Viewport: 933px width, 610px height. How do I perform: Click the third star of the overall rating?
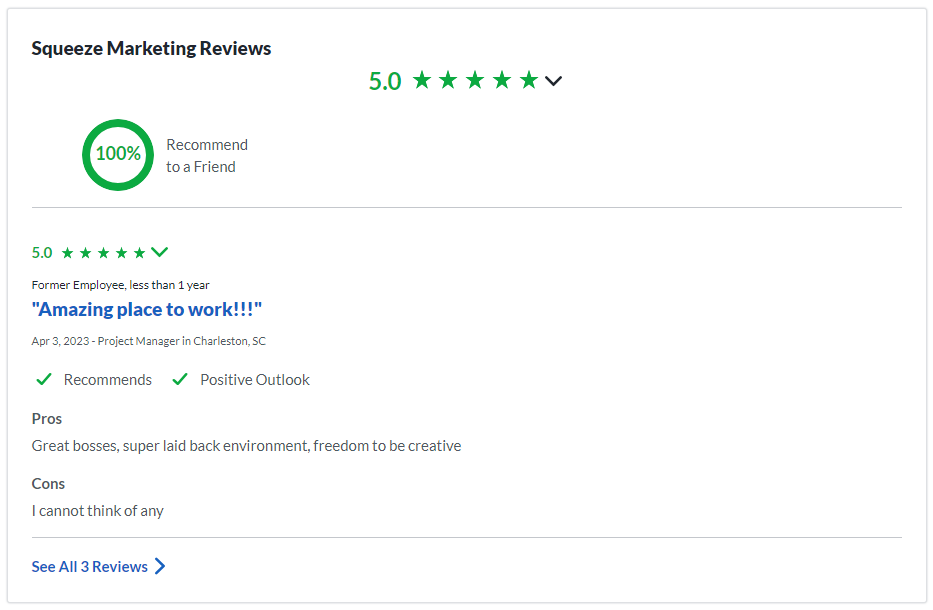[x=476, y=81]
